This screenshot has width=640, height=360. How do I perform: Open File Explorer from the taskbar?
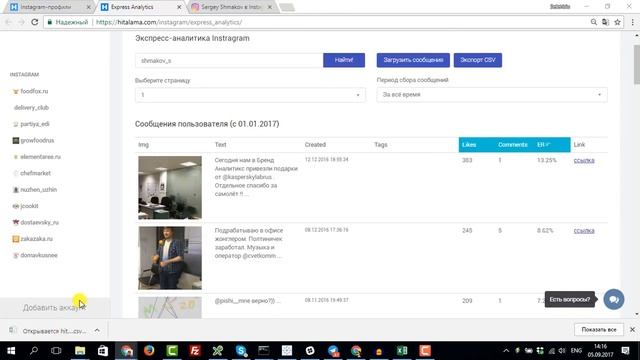pyautogui.click(x=80, y=351)
